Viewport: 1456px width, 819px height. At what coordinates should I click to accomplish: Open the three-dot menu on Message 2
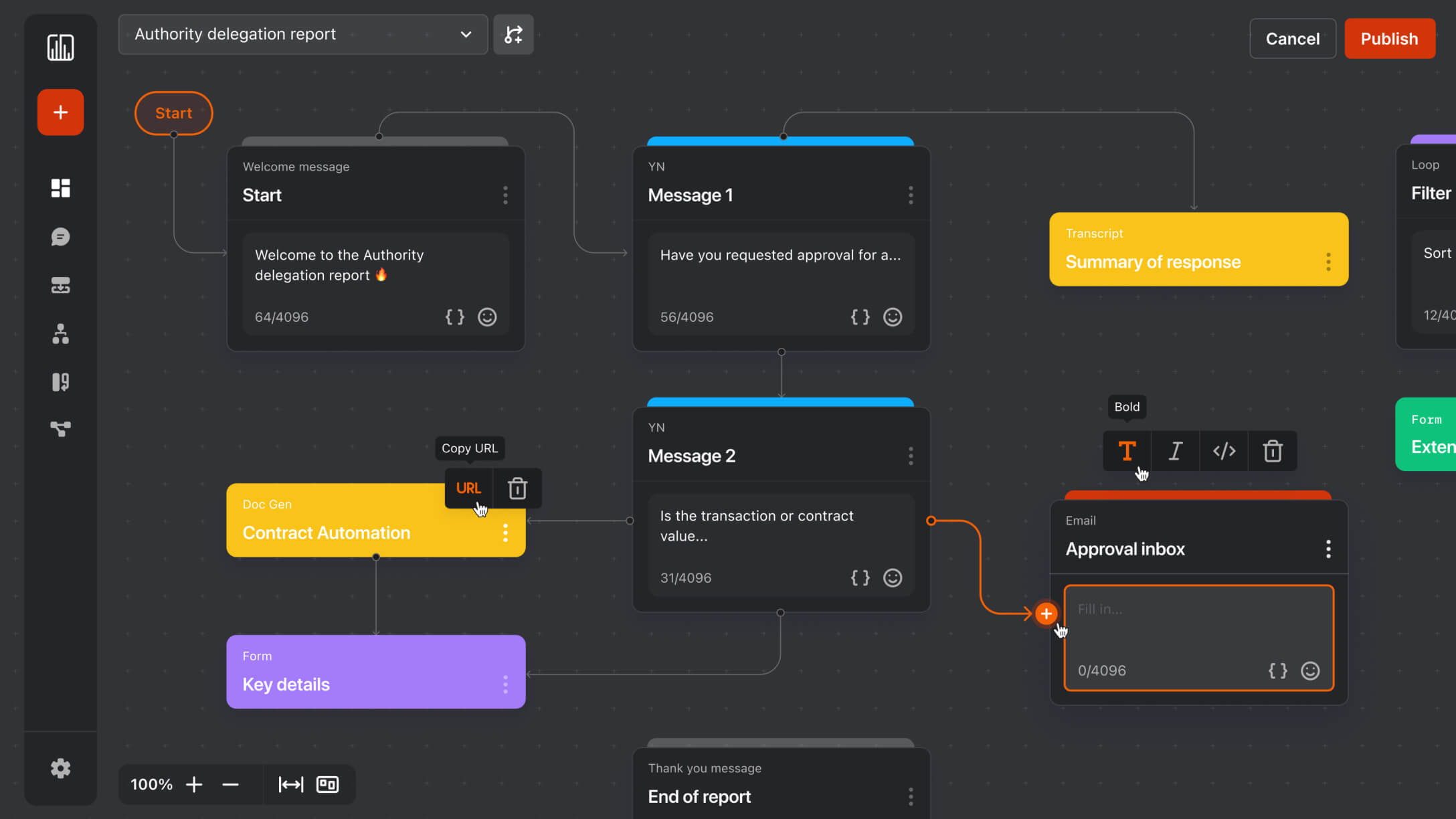910,455
